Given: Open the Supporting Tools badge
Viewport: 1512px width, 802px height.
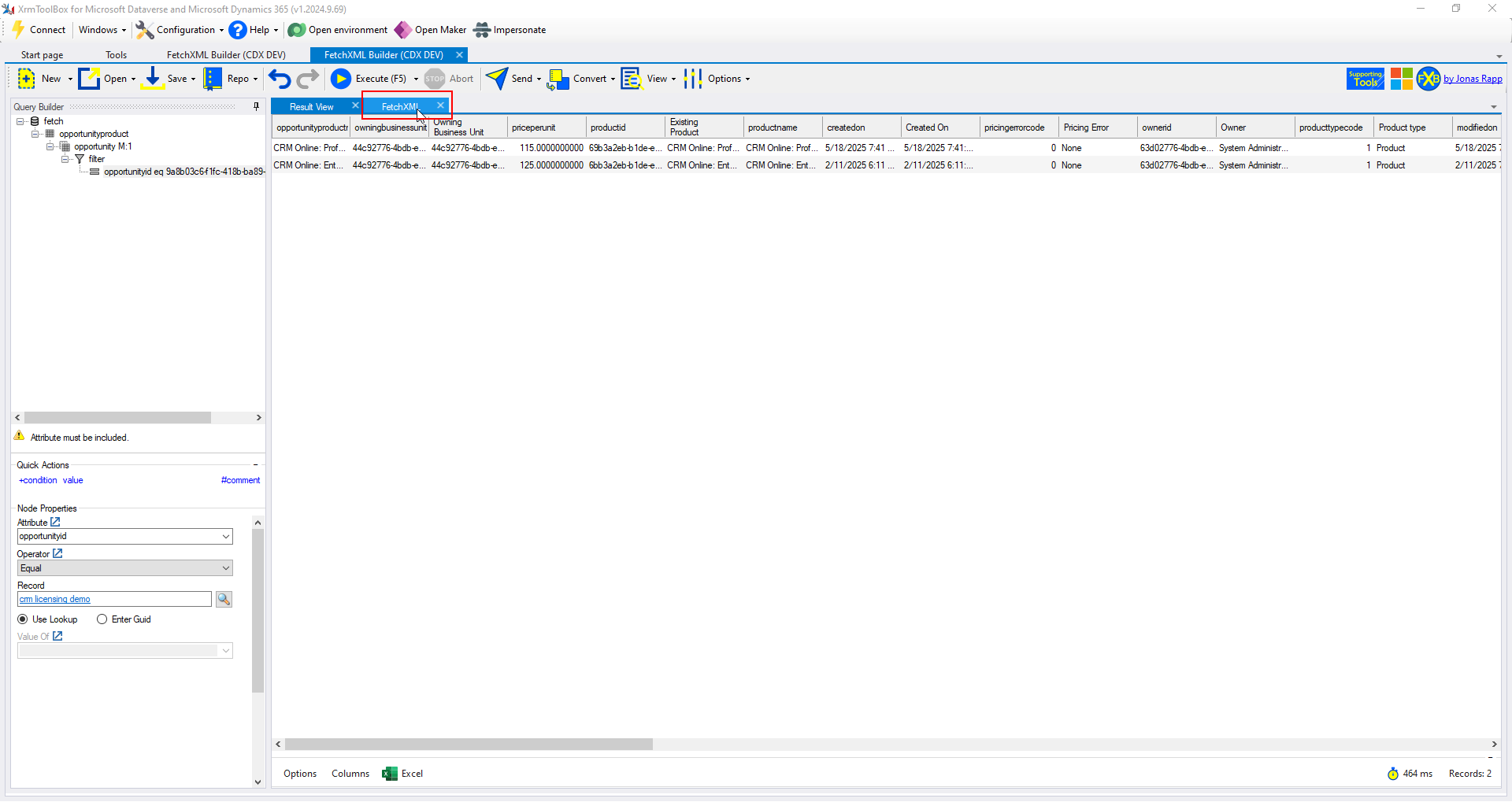Looking at the screenshot, I should tap(1366, 79).
